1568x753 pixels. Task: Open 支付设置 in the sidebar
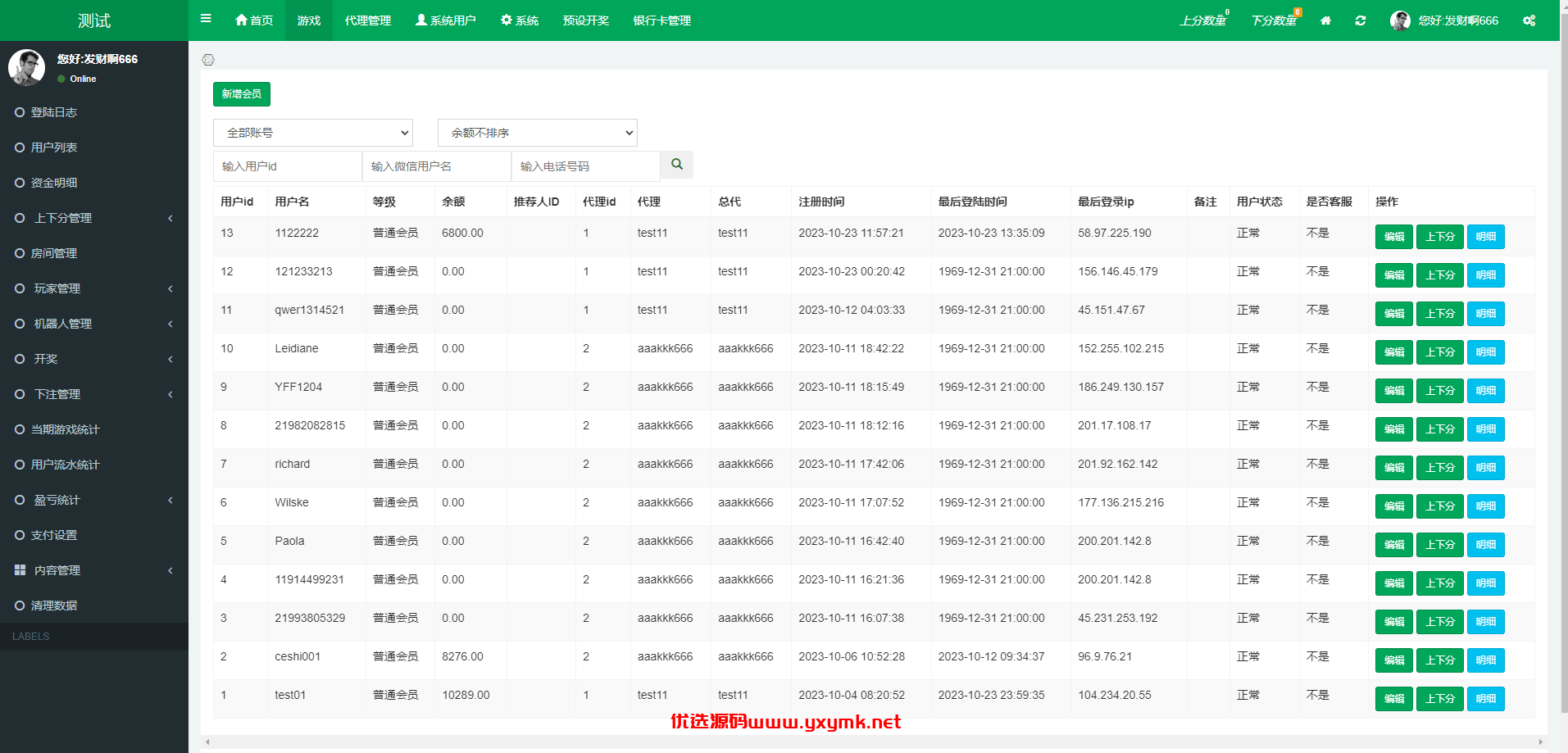pyautogui.click(x=94, y=535)
